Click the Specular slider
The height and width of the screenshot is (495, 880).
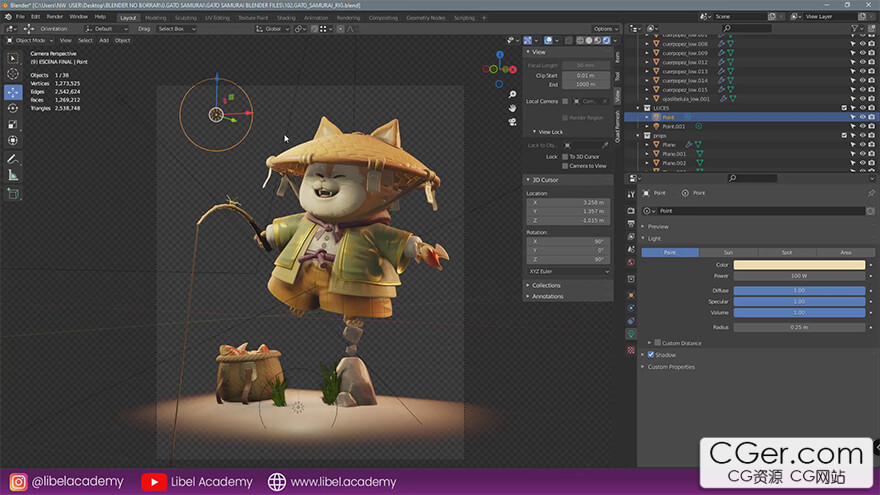click(799, 301)
